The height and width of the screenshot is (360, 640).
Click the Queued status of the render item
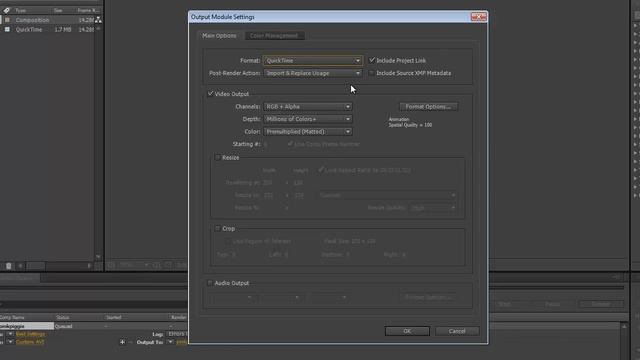pos(63,326)
